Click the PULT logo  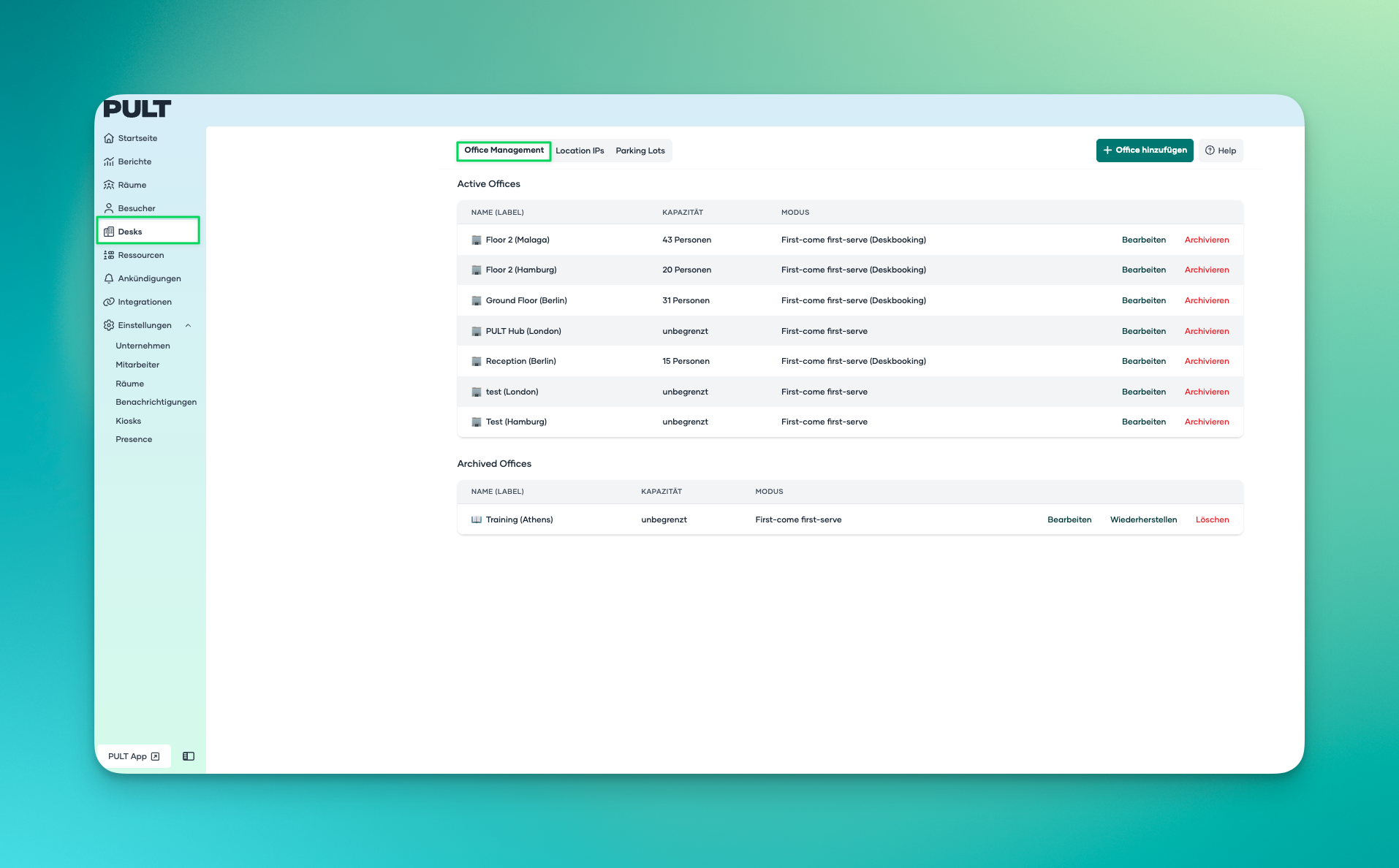[137, 109]
